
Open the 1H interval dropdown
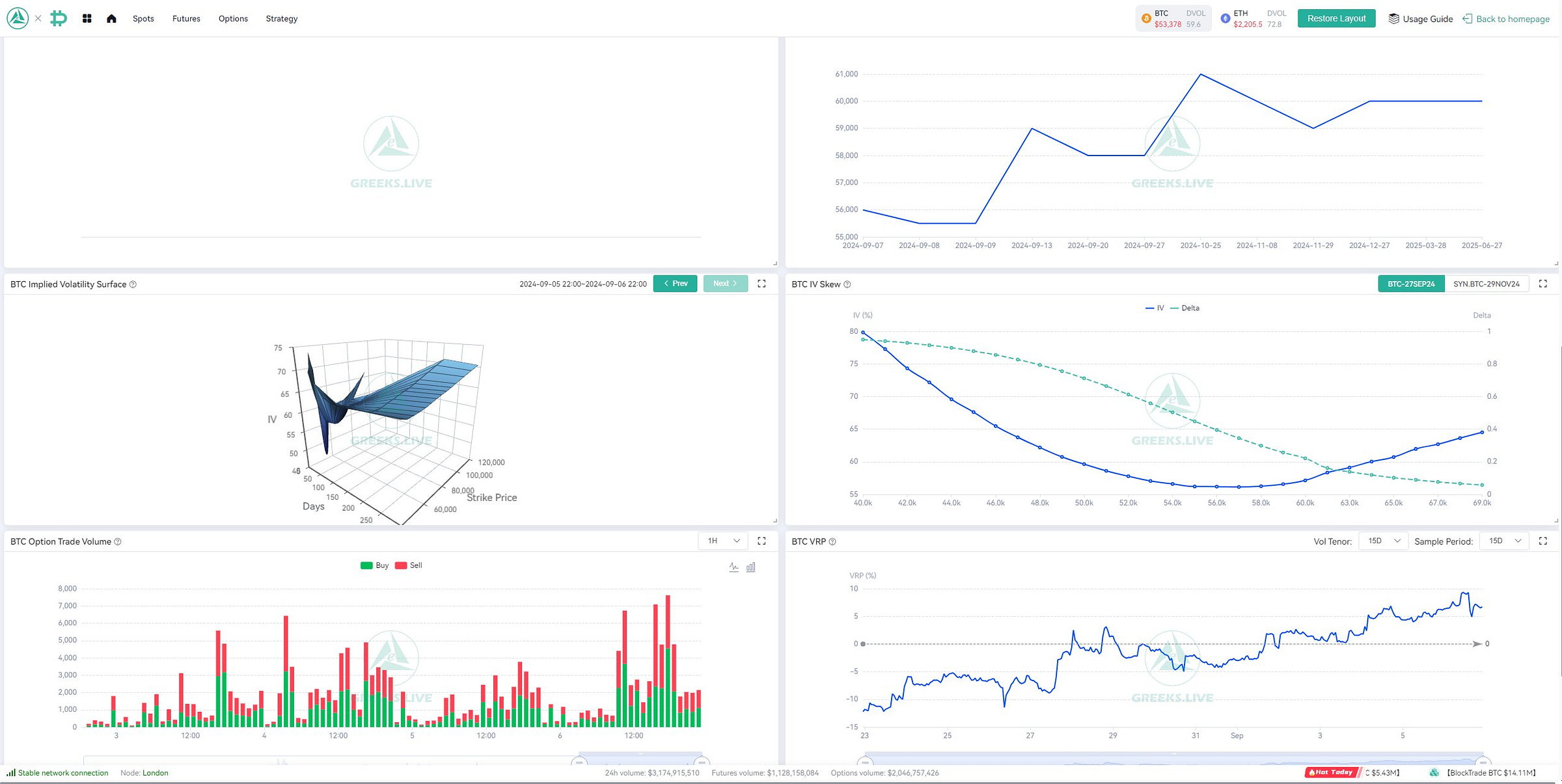(x=724, y=541)
